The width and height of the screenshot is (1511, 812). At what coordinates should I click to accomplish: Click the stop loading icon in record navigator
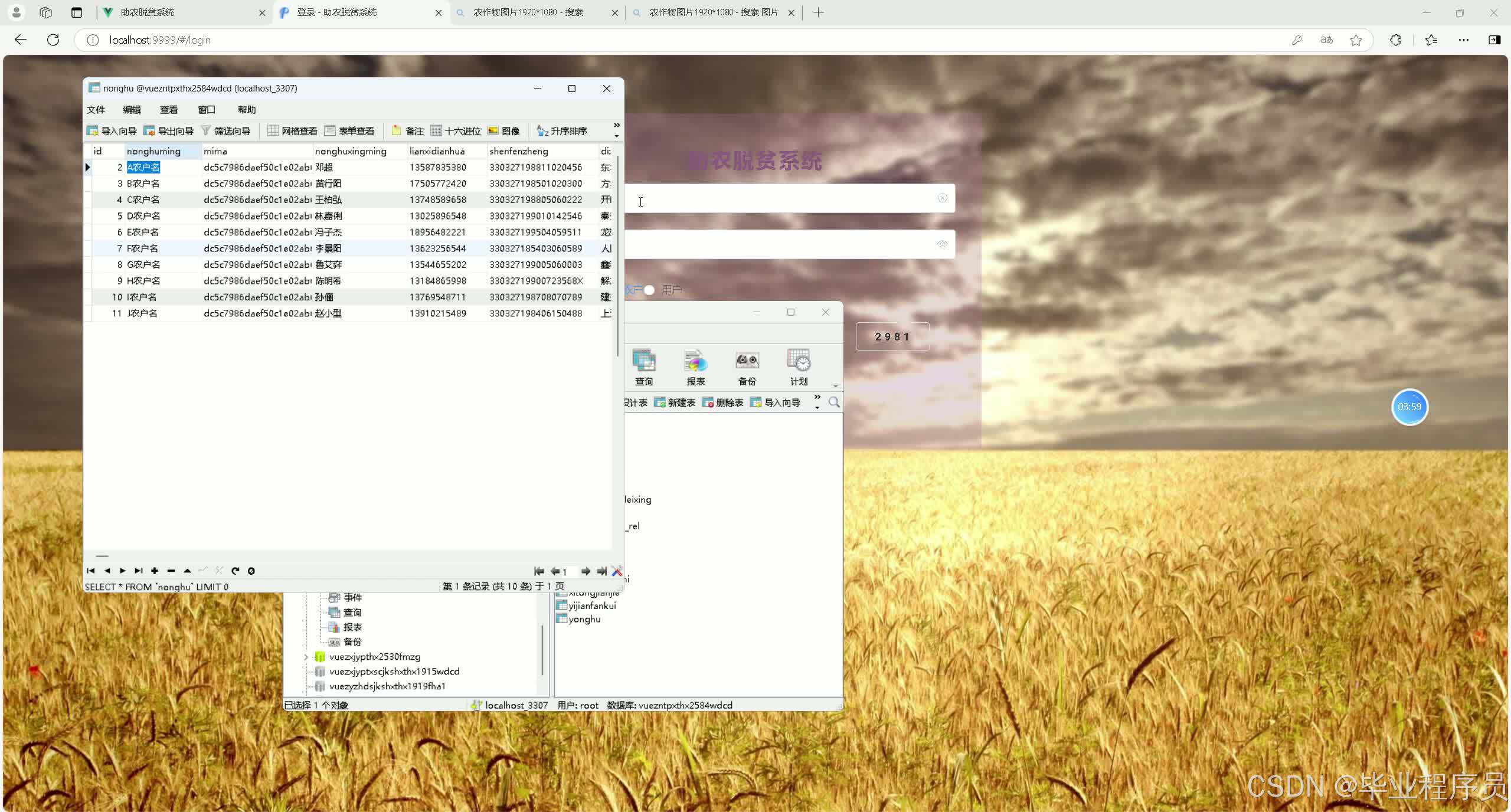[251, 571]
